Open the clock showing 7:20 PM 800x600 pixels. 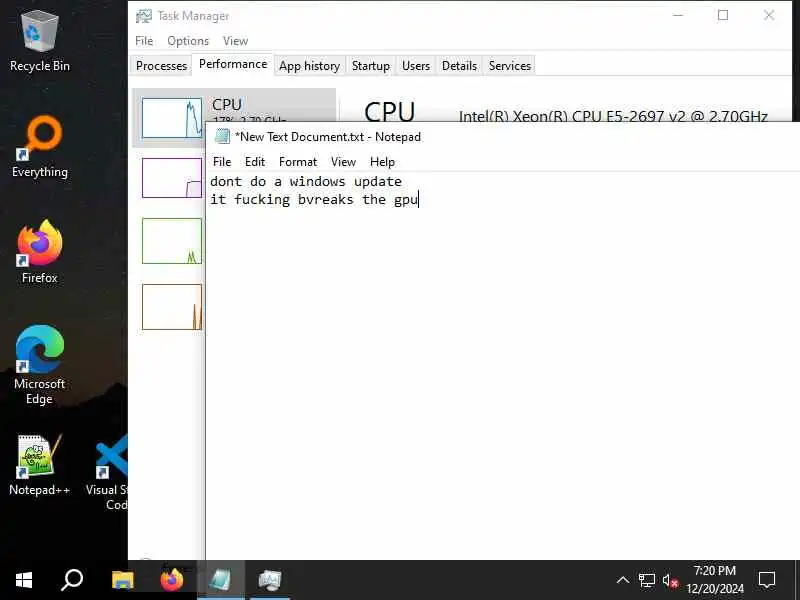[715, 580]
